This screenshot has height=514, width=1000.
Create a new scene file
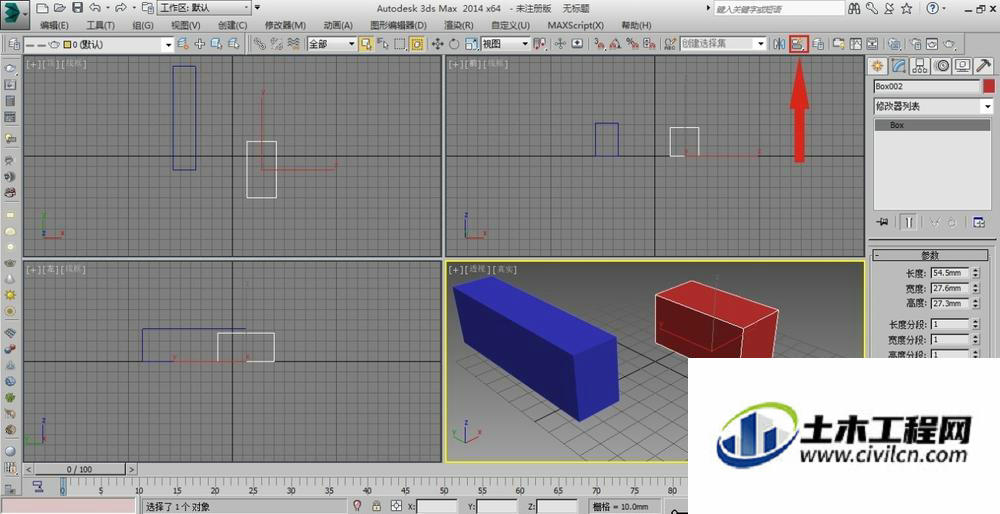coord(42,8)
